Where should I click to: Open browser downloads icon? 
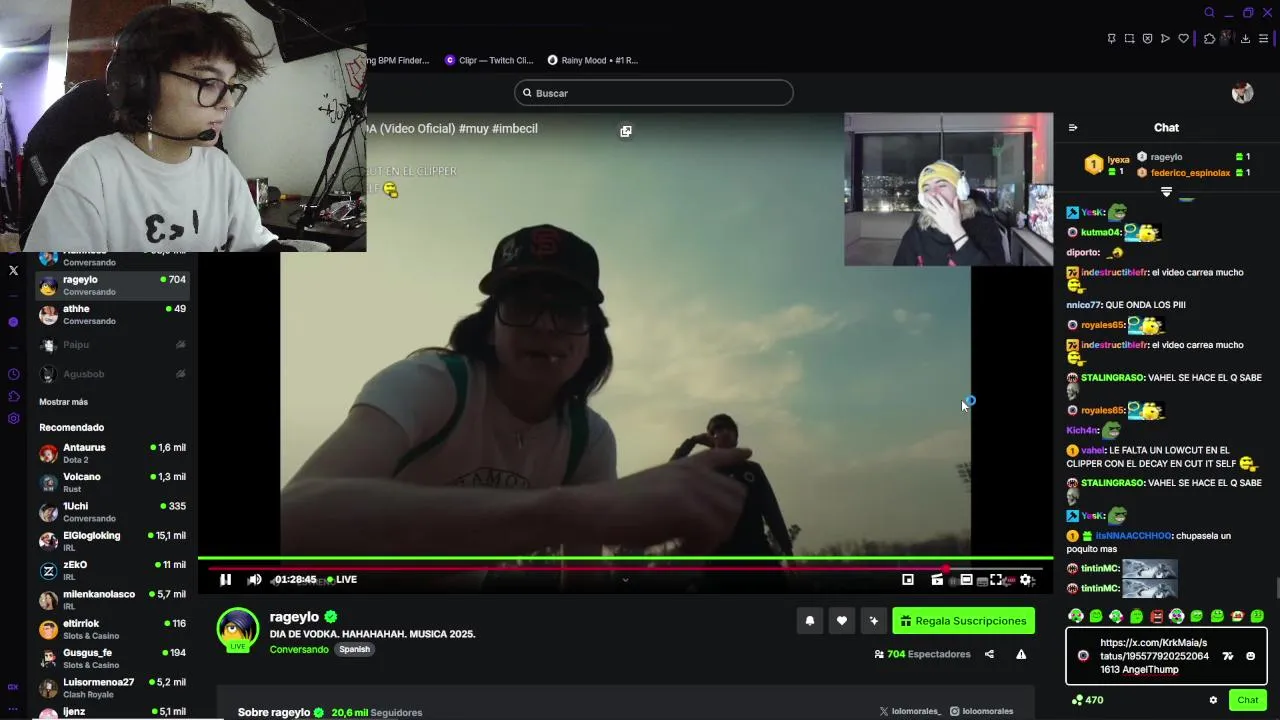point(1245,39)
